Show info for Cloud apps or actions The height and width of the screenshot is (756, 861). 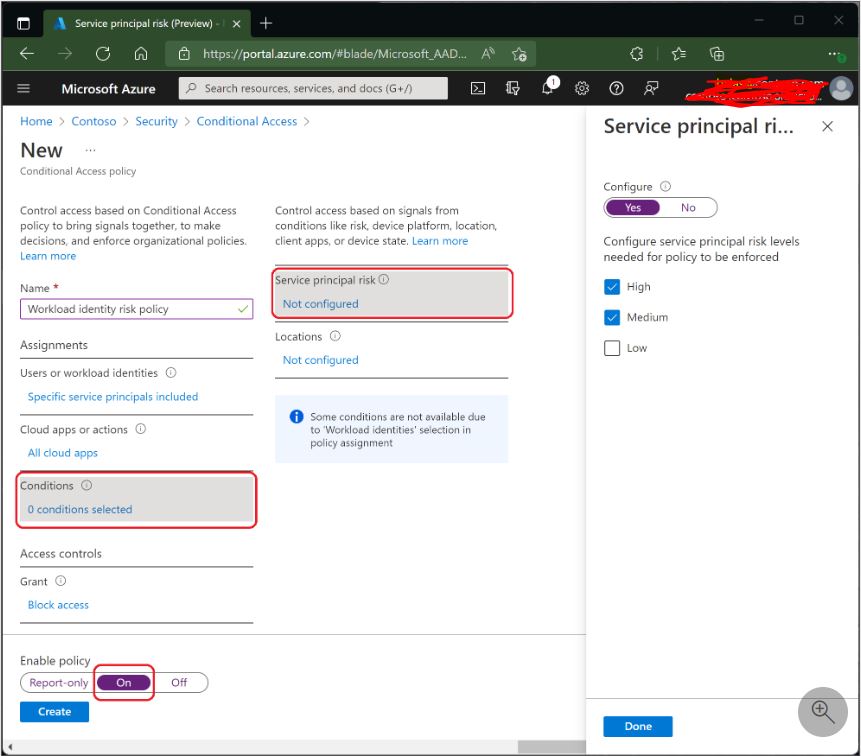(141, 429)
